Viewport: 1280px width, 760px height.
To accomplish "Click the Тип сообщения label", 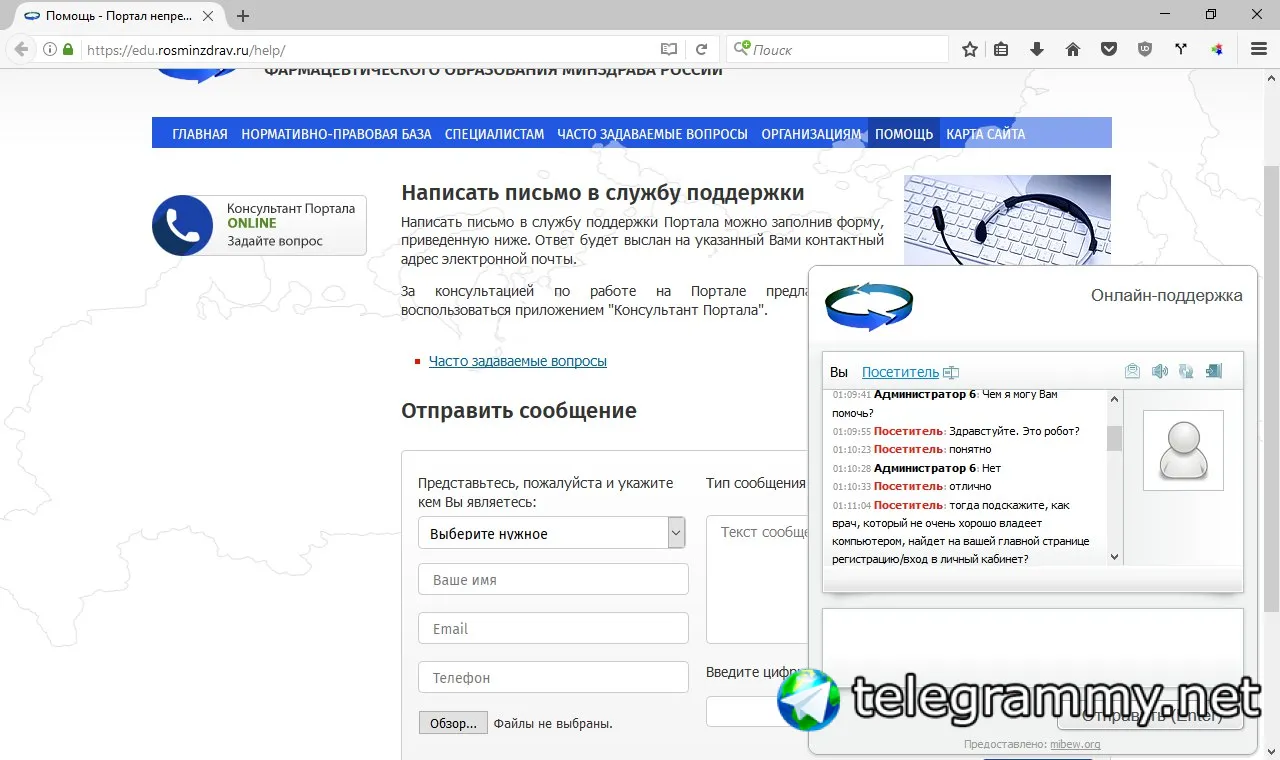I will [756, 483].
